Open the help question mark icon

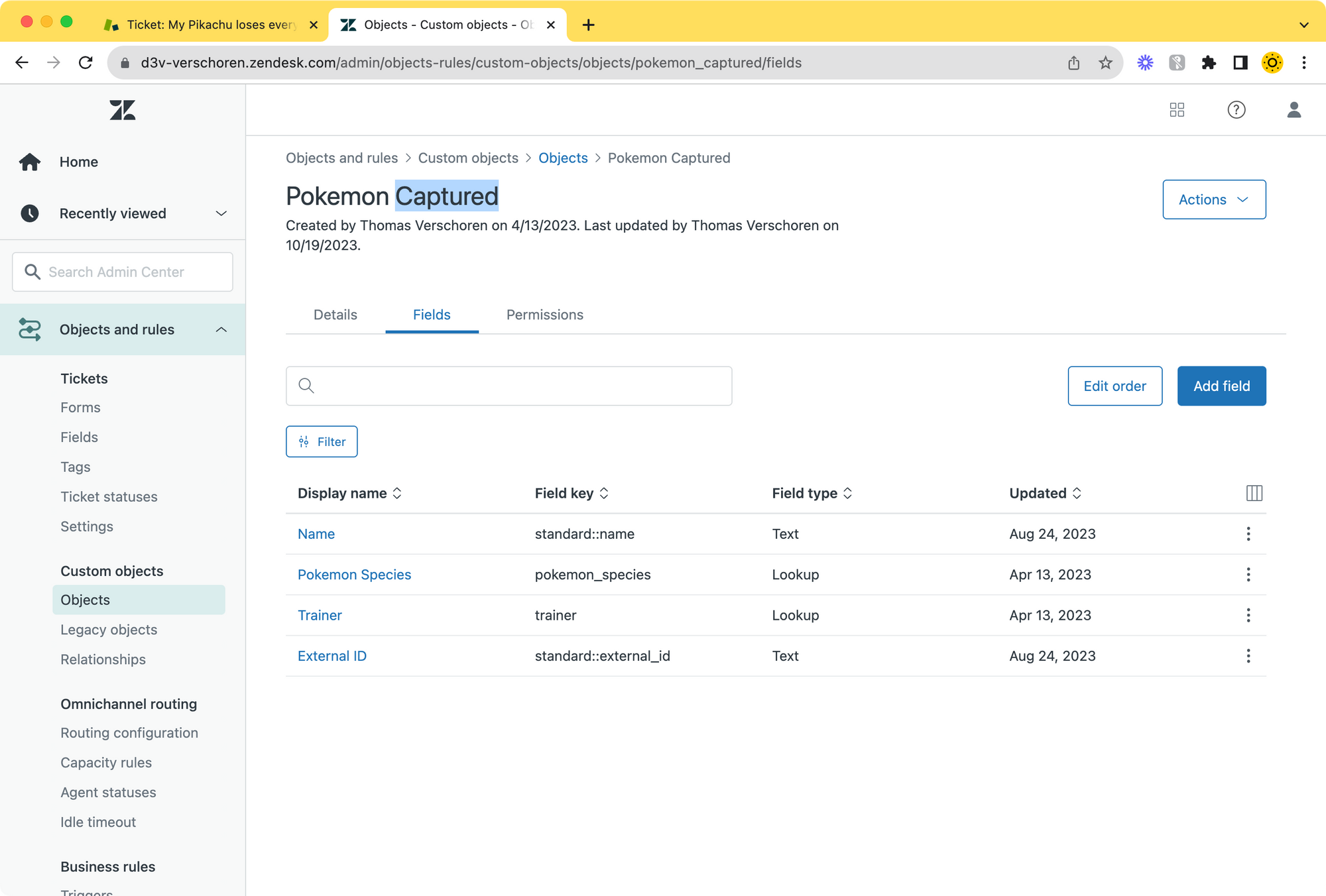pos(1236,110)
